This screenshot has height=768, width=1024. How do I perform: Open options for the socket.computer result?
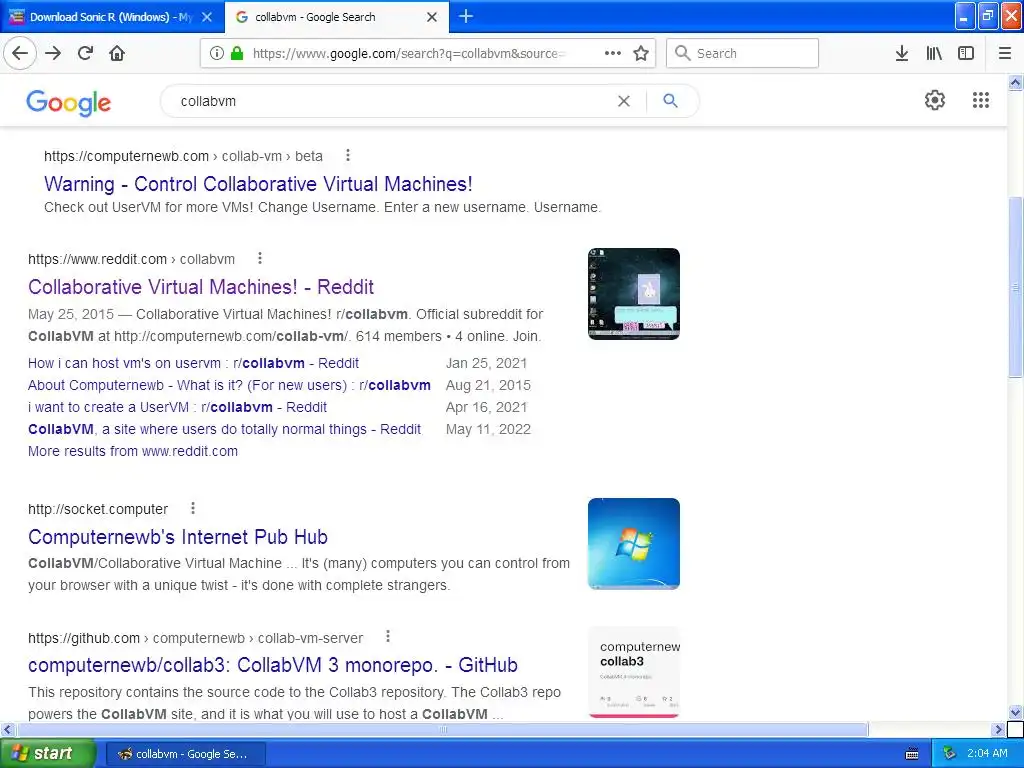pos(193,508)
